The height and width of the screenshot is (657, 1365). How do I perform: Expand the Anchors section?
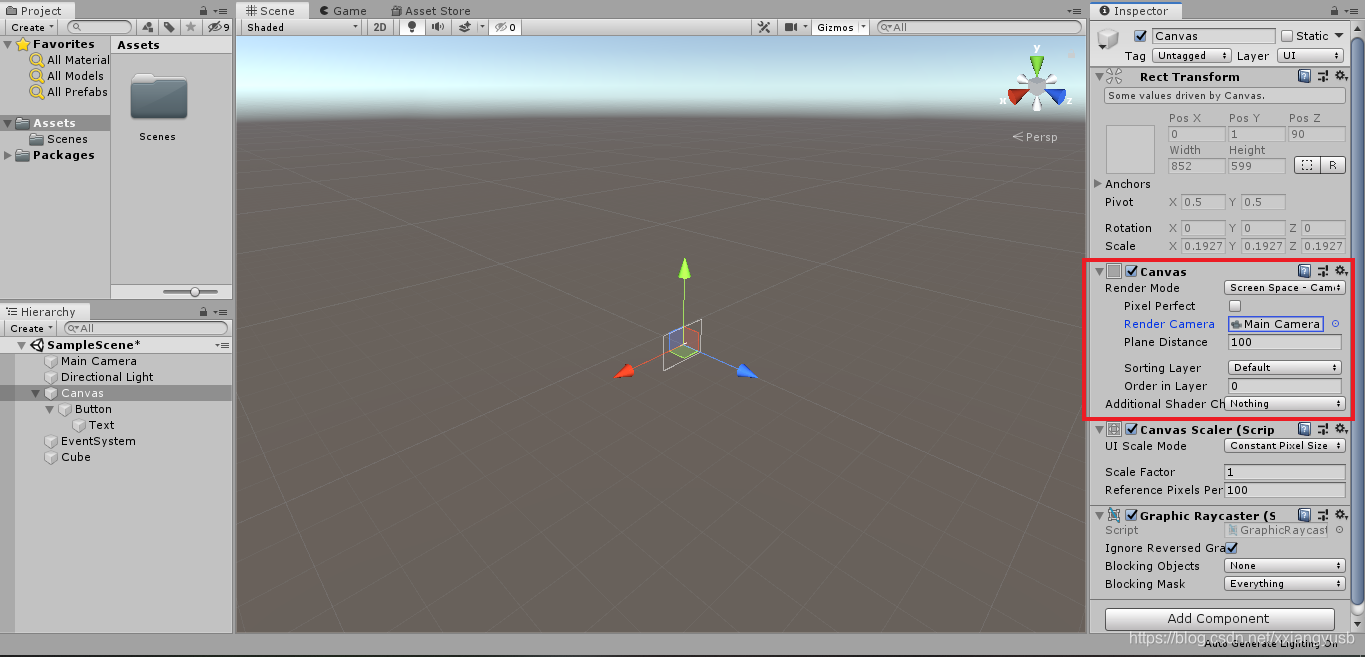[x=1099, y=184]
